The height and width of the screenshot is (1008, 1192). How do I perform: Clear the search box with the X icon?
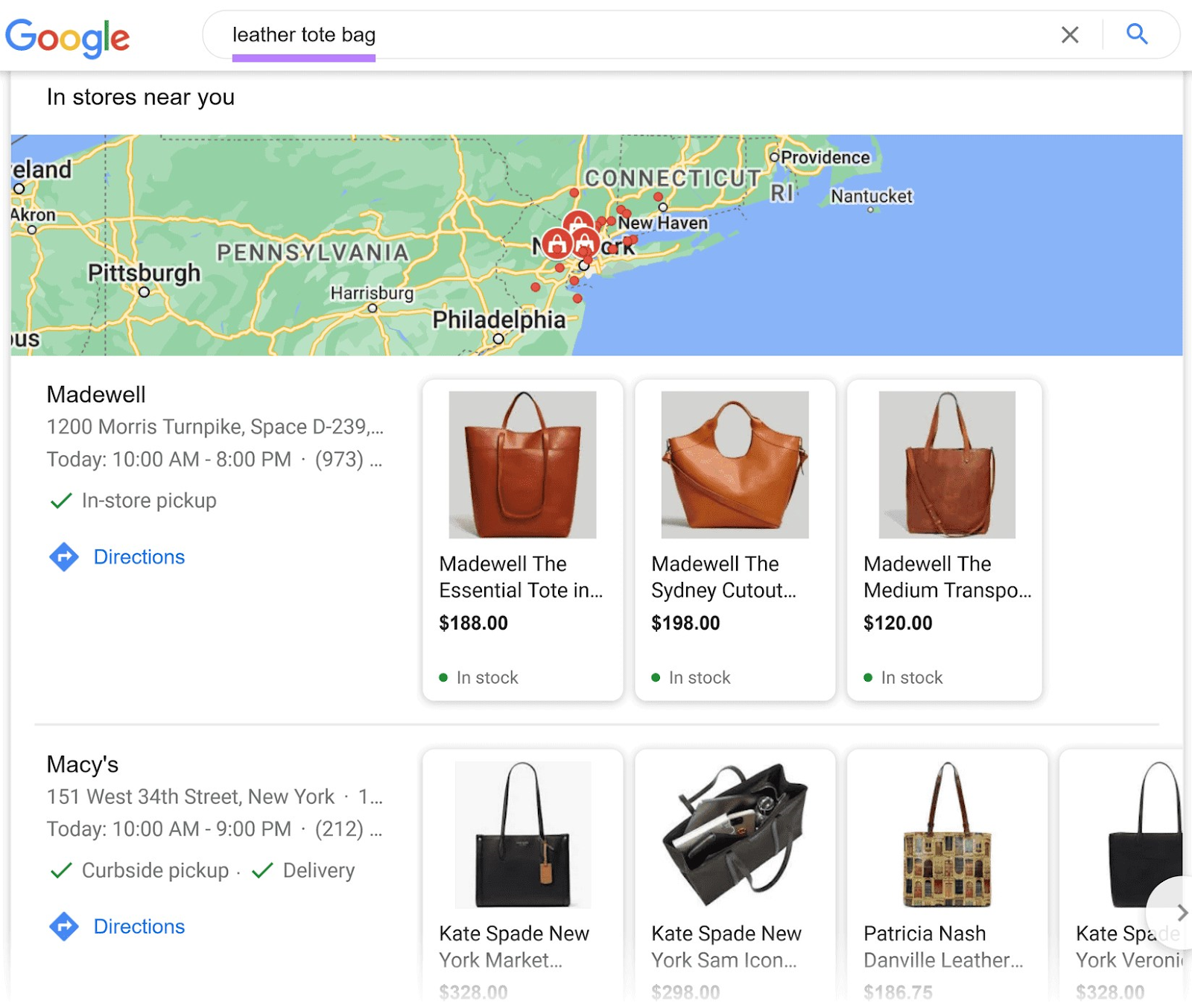1070,34
